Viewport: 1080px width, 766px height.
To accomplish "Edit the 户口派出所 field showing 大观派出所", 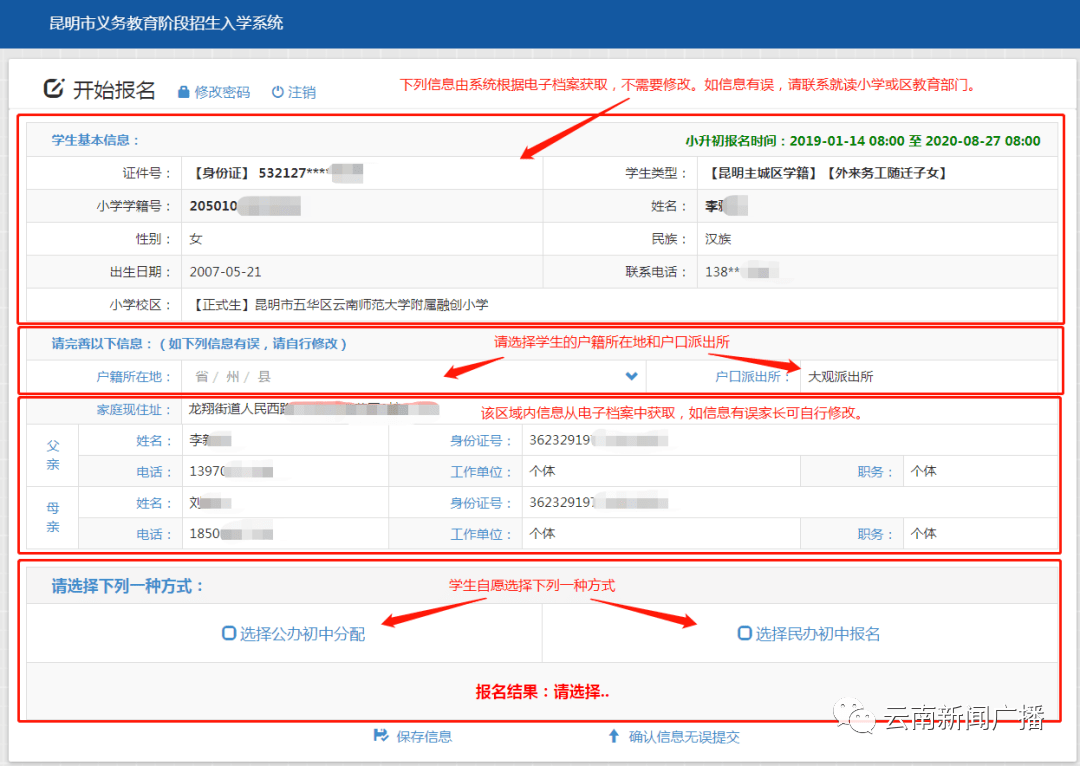I will [x=928, y=377].
